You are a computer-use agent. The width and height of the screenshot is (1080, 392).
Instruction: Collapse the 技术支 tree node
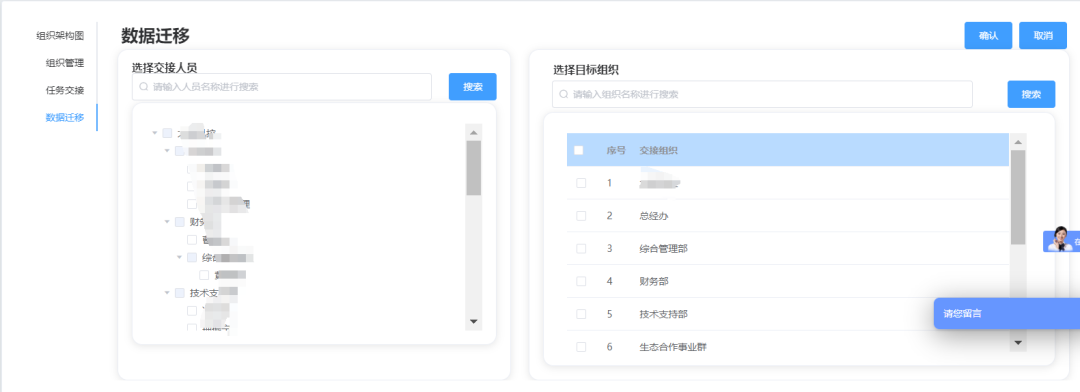(167, 293)
